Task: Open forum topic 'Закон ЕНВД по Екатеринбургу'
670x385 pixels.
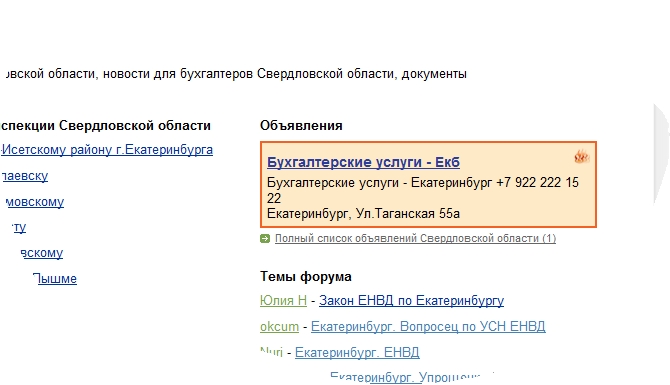Action: pos(411,301)
